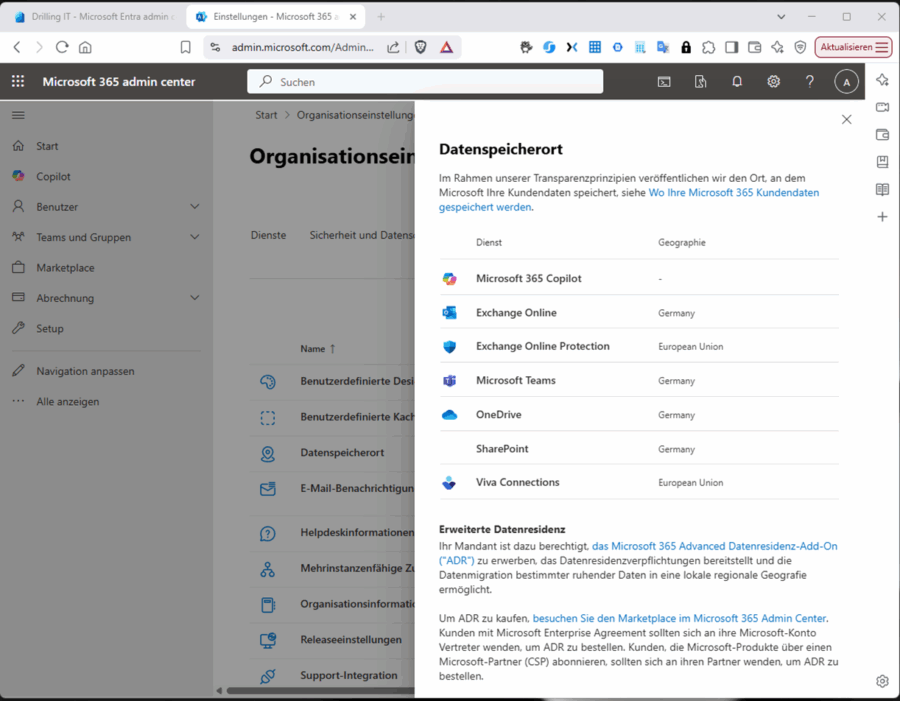Image resolution: width=900 pixels, height=701 pixels.
Task: Click the bookmark icon in browser toolbar
Action: coord(185,47)
